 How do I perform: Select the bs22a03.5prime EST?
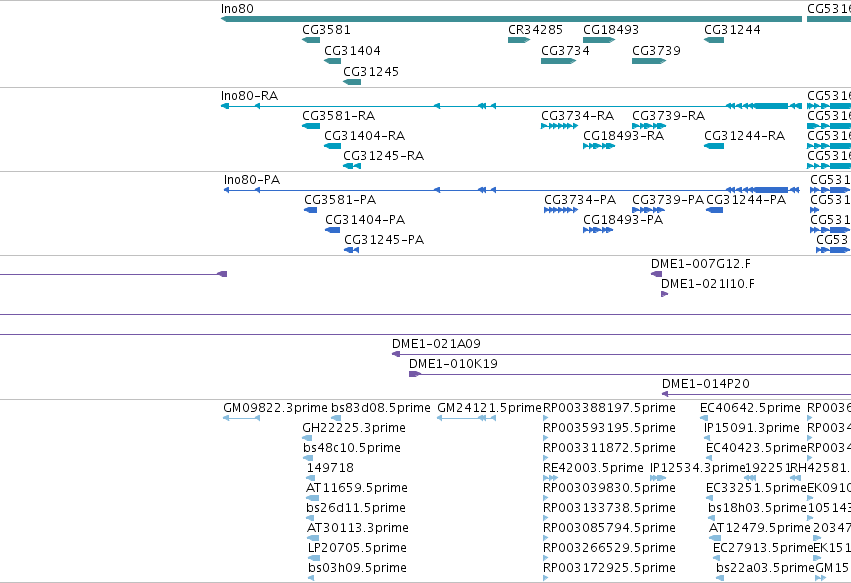click(x=720, y=579)
